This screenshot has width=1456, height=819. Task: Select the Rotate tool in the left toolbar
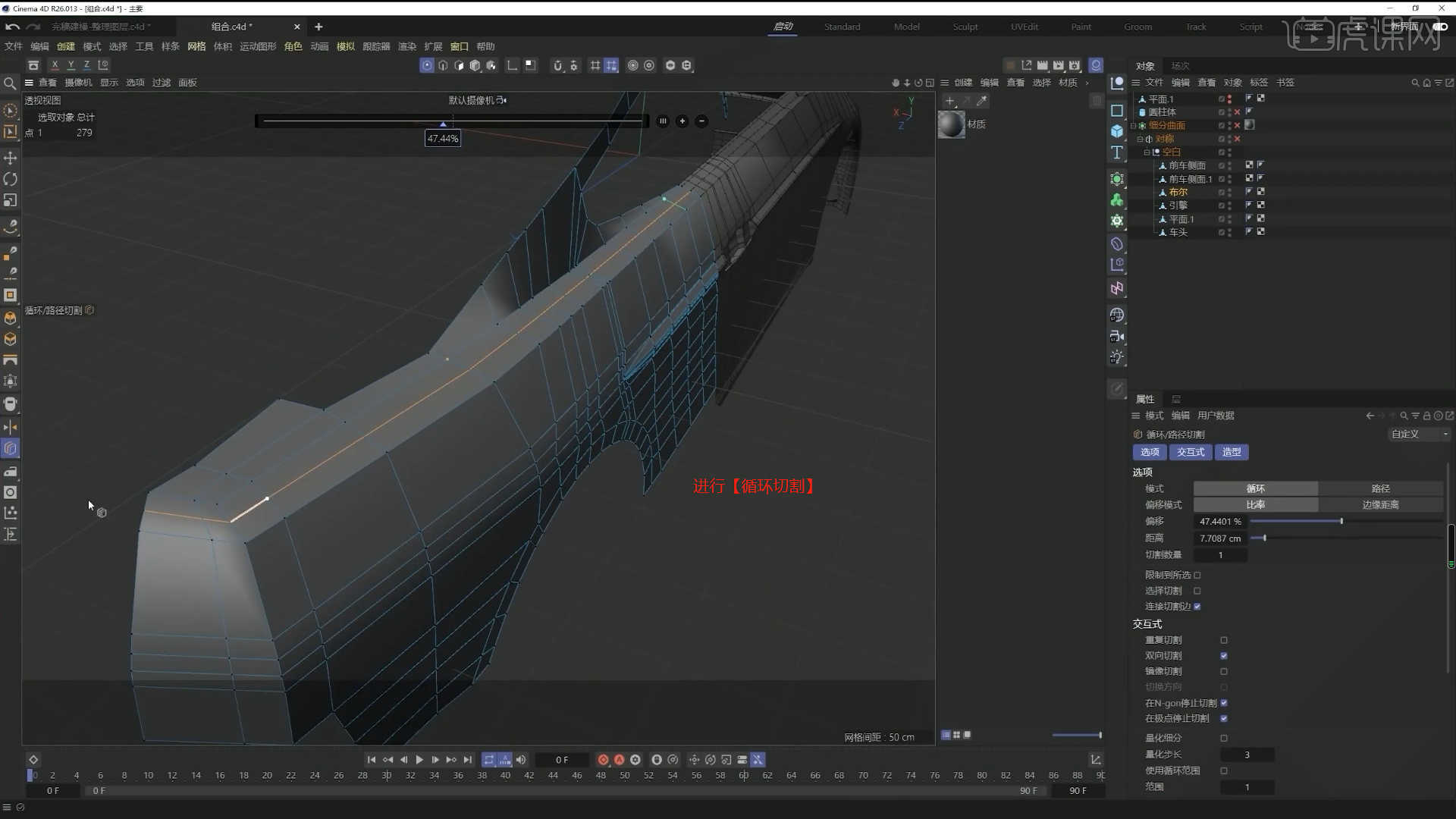coord(11,179)
